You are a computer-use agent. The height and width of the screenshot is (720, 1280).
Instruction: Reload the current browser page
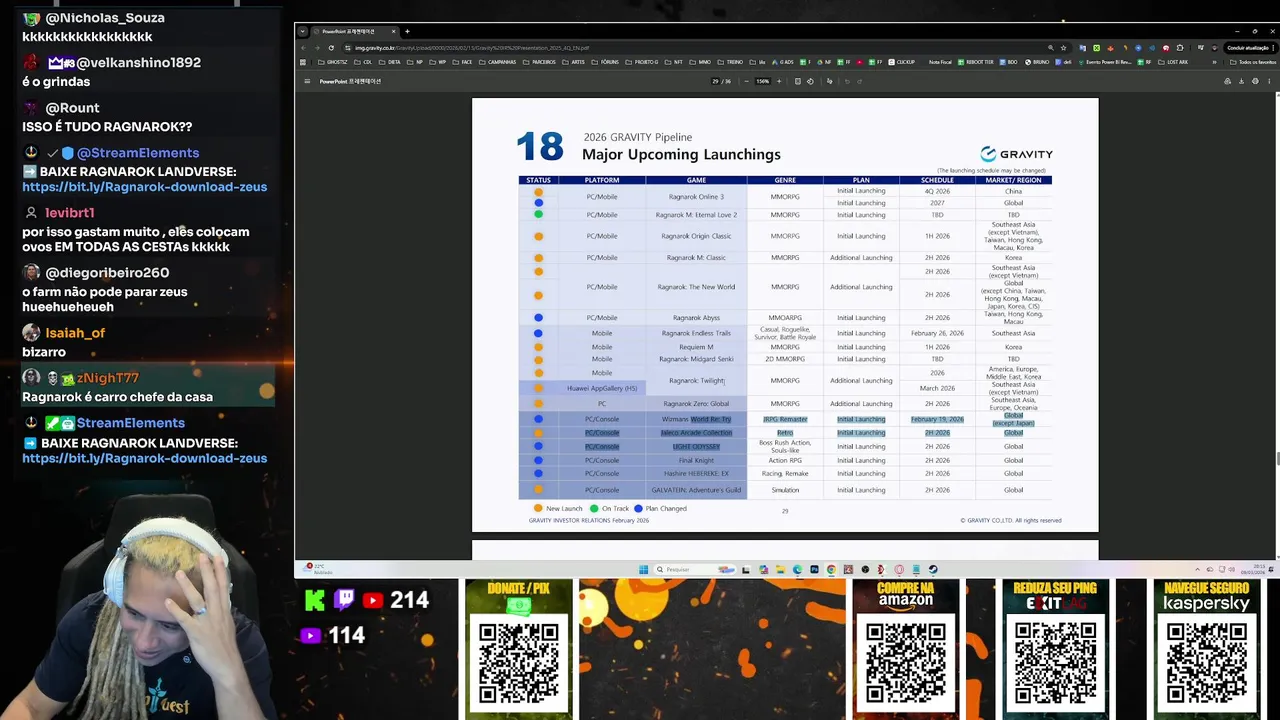click(x=331, y=48)
